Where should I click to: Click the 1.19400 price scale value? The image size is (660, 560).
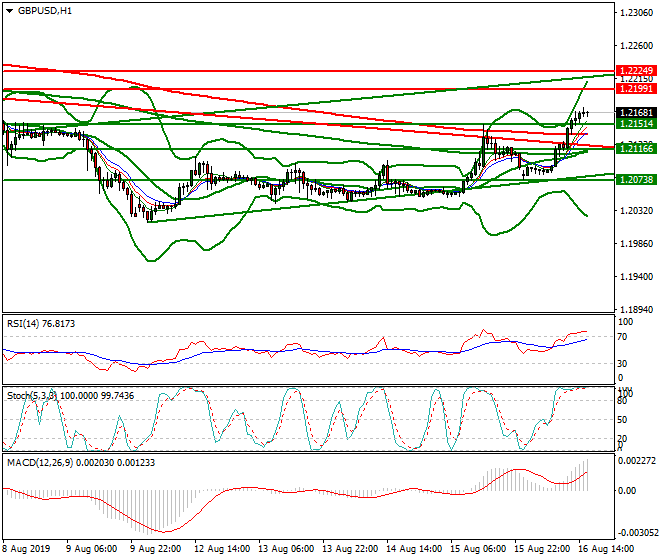click(x=636, y=277)
